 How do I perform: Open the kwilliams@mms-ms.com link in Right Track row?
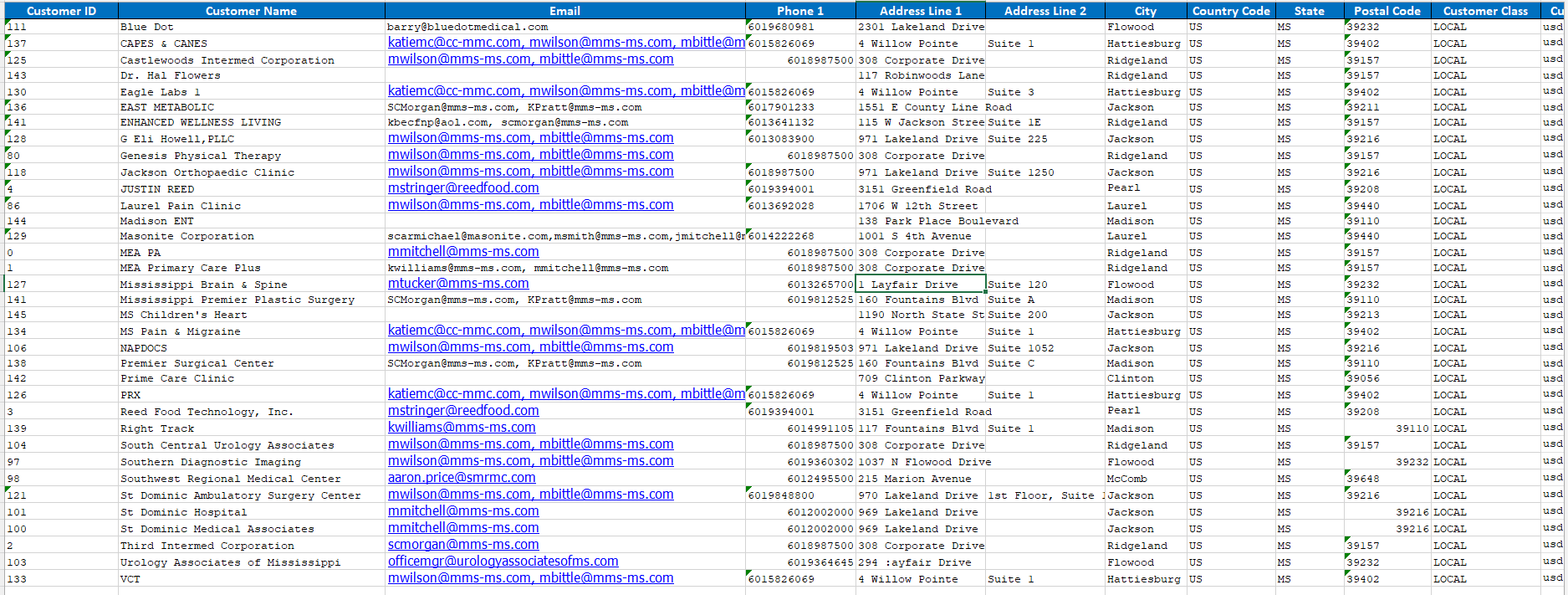pos(462,428)
